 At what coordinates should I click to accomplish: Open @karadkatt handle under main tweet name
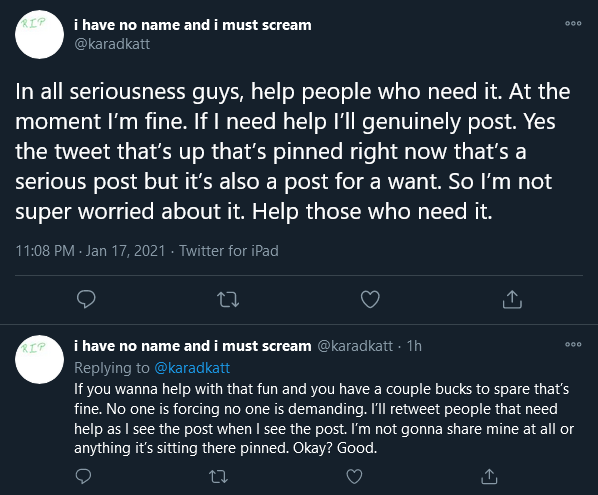[x=112, y=44]
